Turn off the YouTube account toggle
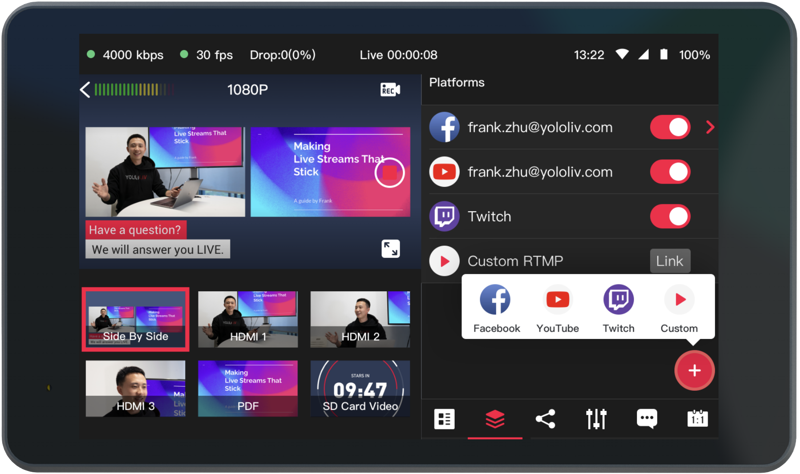The image size is (800, 474). (x=670, y=172)
